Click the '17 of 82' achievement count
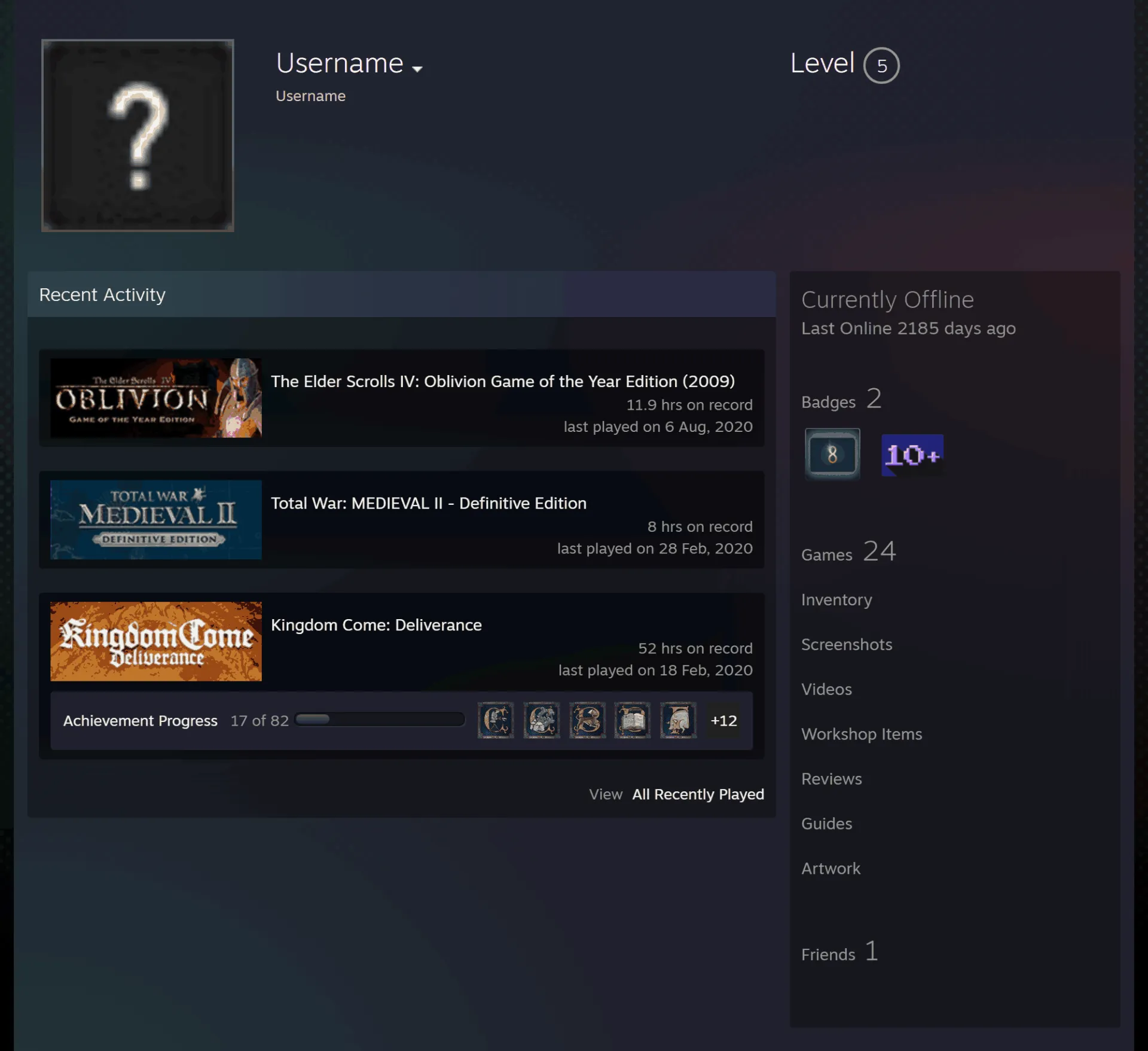 coord(259,721)
